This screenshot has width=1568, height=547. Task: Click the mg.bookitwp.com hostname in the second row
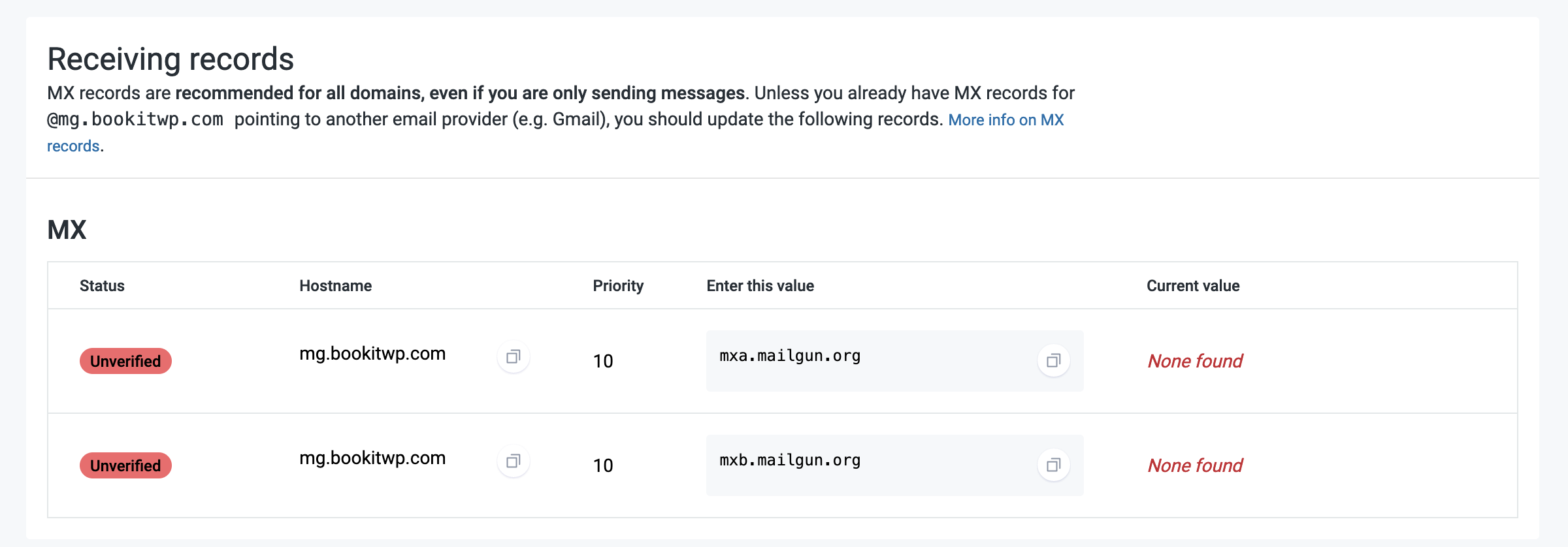[x=372, y=458]
